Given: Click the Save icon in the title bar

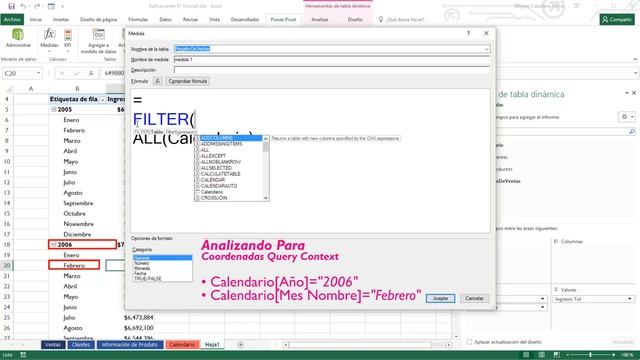Looking at the screenshot, I should (x=11, y=6).
